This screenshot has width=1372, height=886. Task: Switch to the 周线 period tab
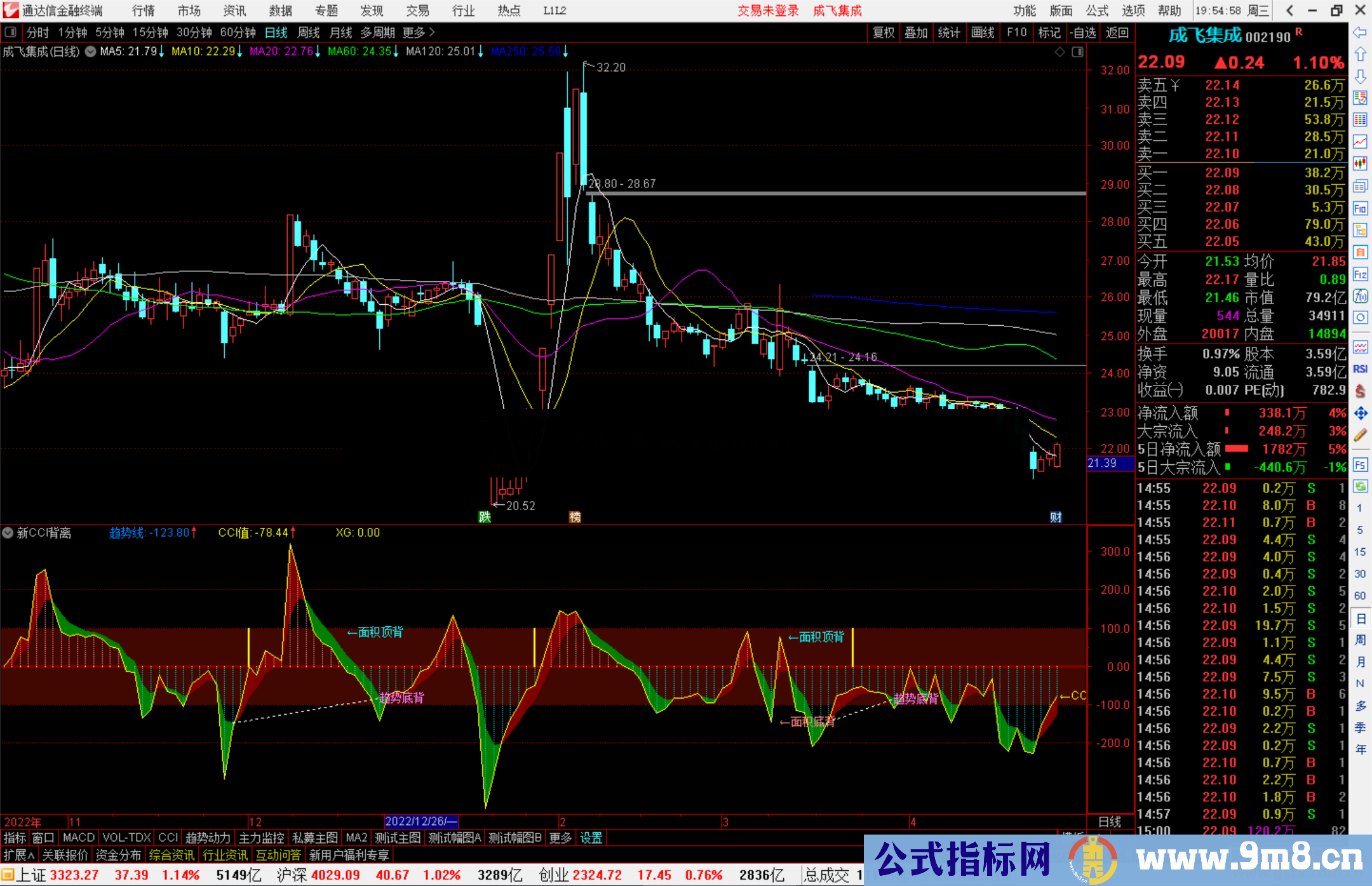click(309, 32)
